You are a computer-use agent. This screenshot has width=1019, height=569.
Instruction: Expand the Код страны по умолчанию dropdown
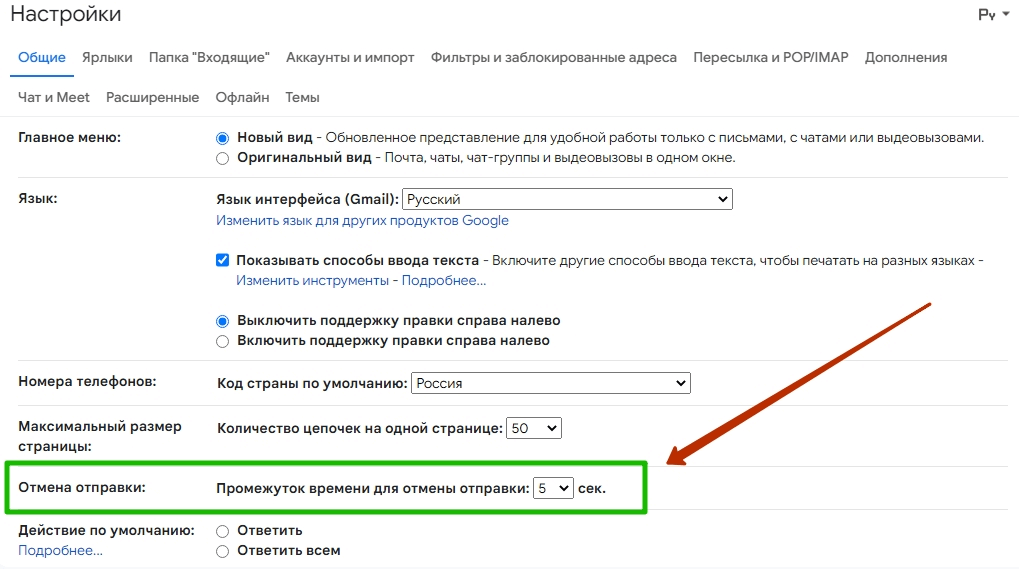tap(551, 383)
